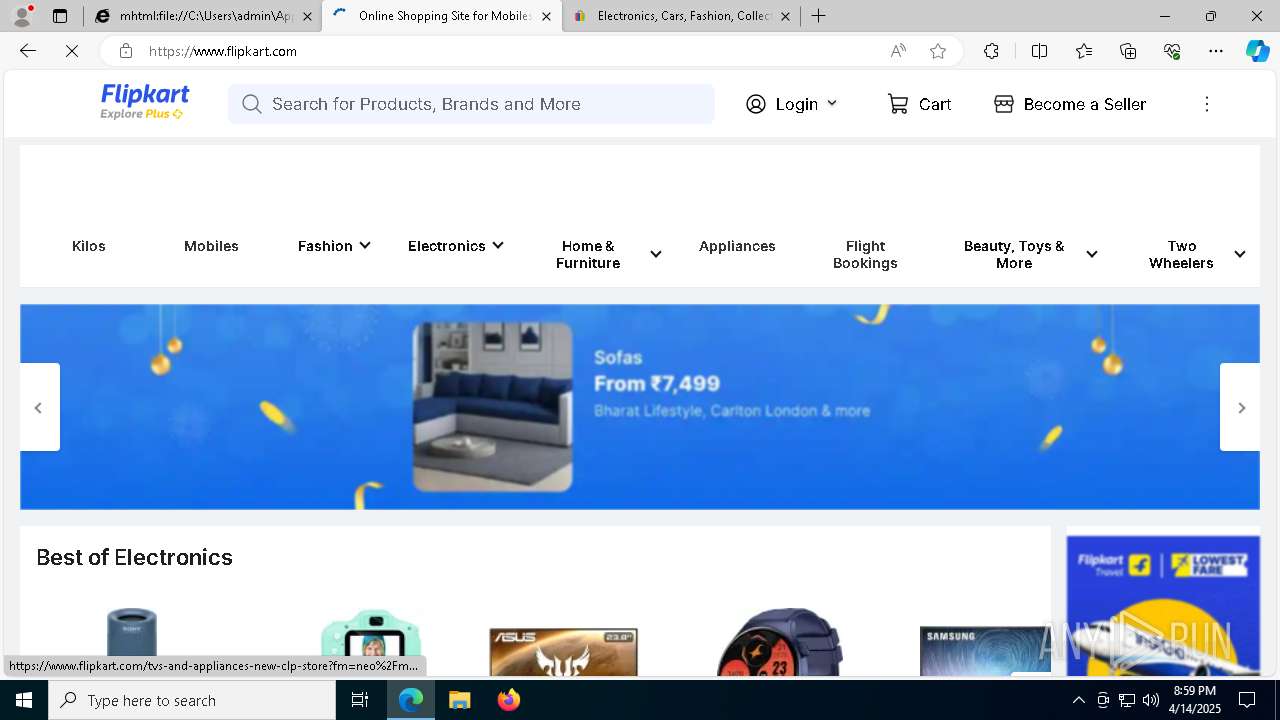Switch to the Electronics, Cars, Fashion tab

click(x=681, y=16)
